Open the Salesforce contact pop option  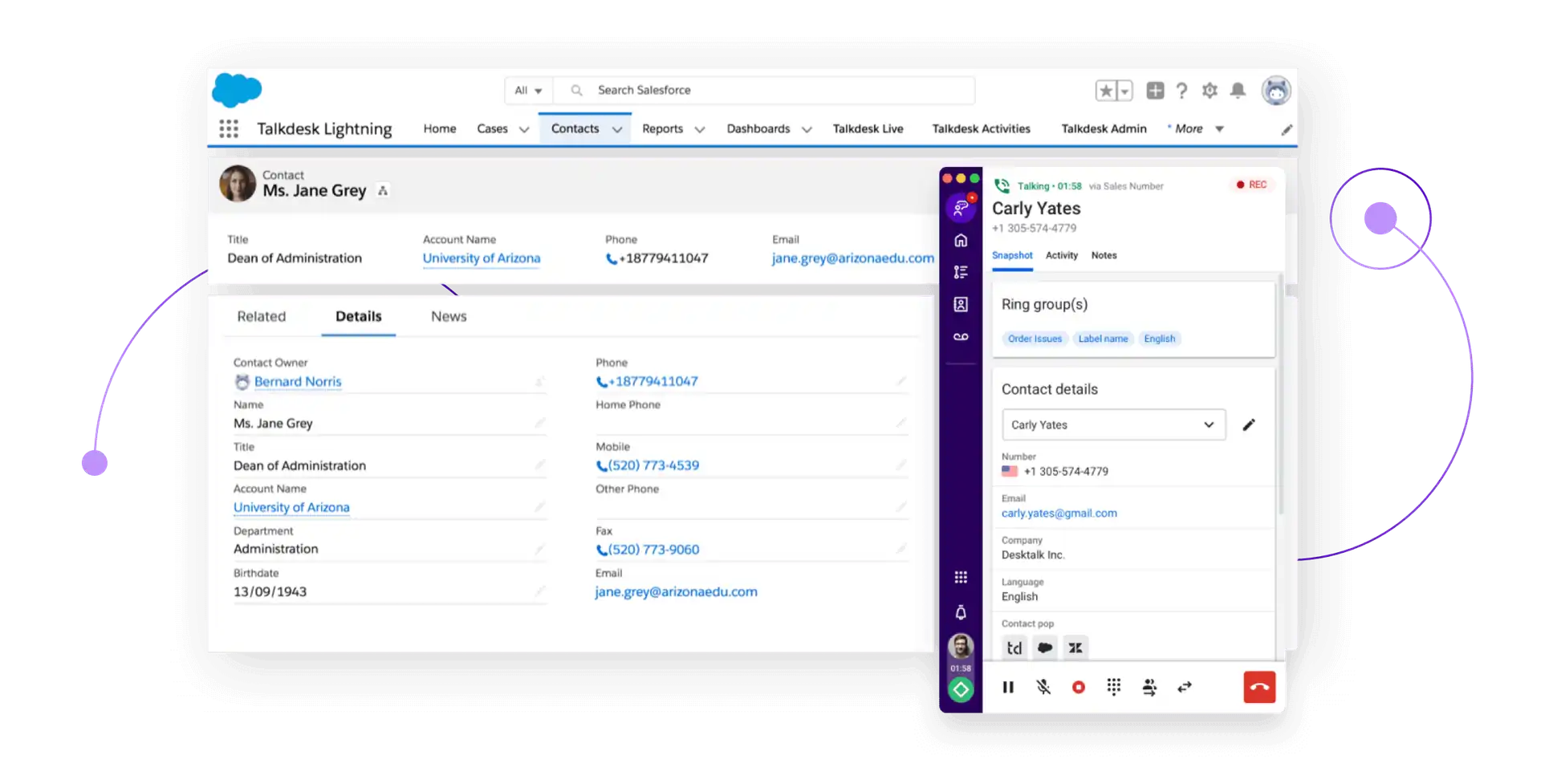tap(1044, 648)
